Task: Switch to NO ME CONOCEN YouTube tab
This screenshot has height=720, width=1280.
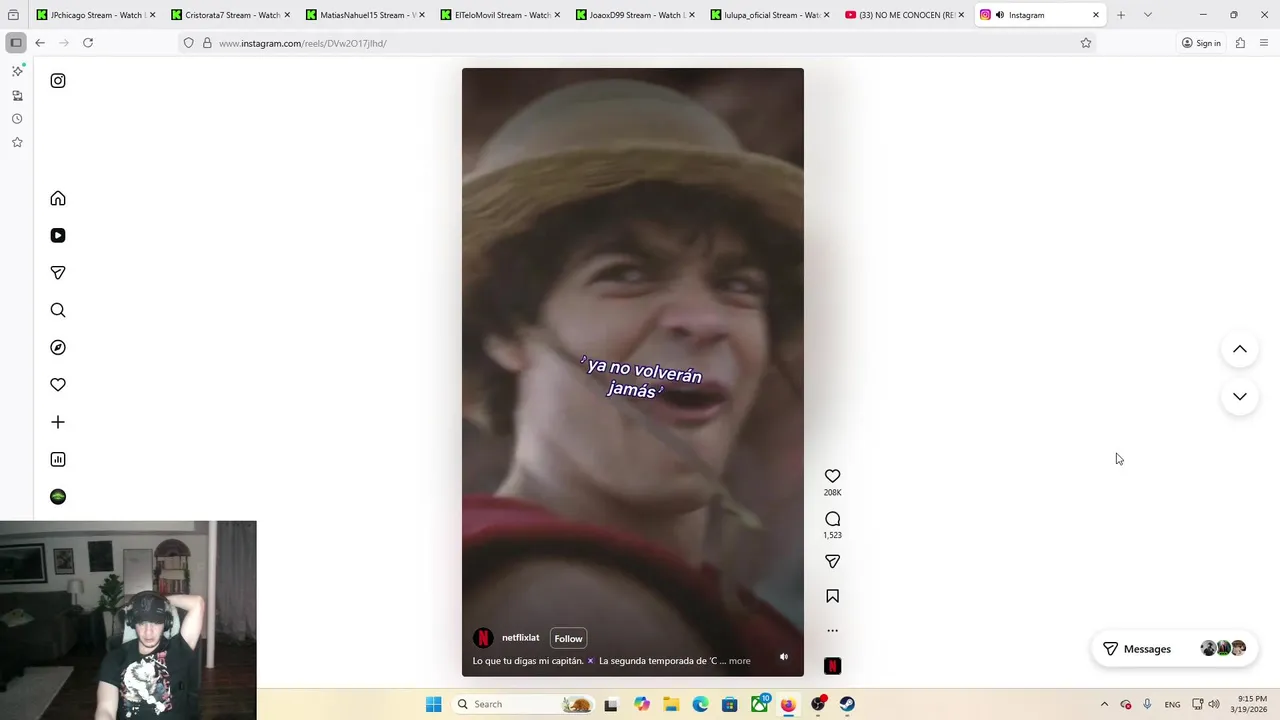Action: tap(905, 15)
